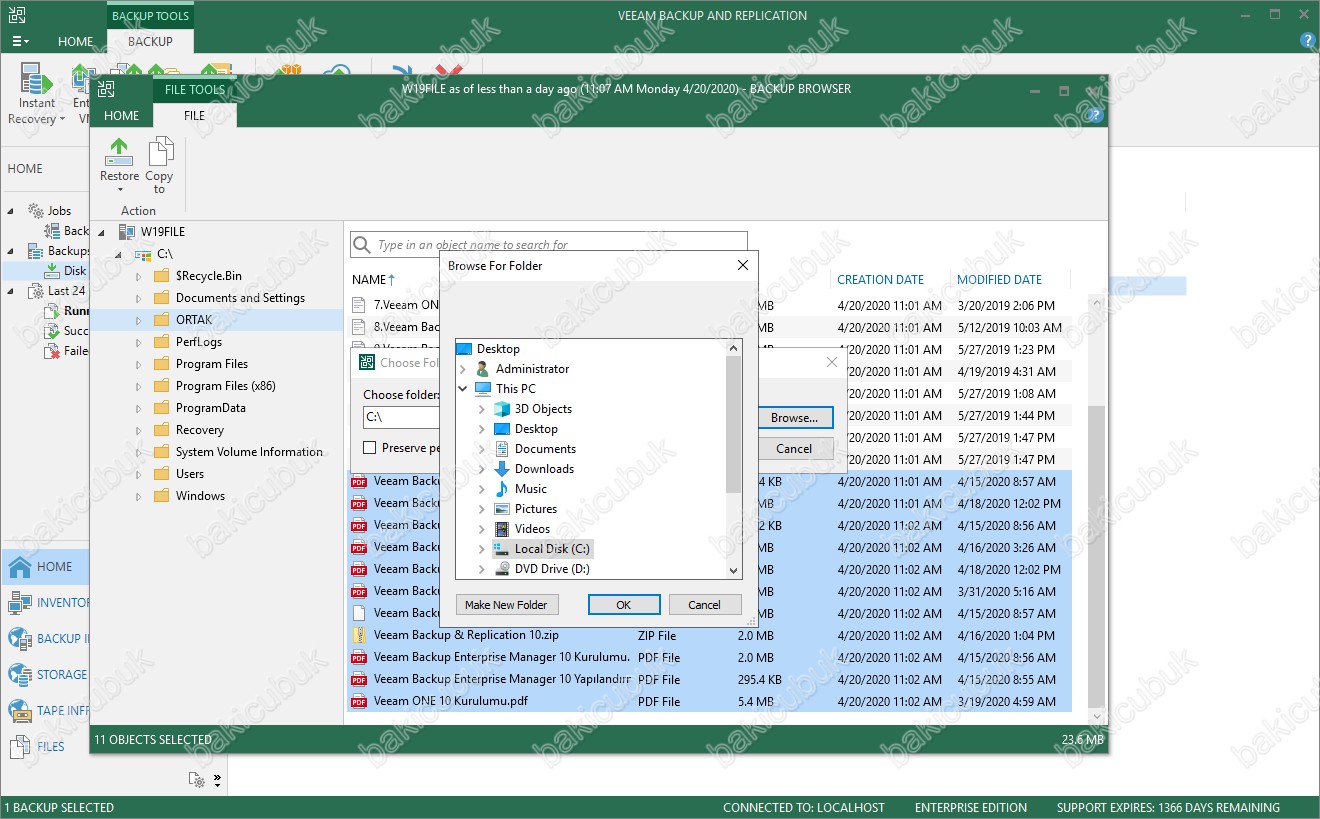Switch to HOME tab in Backup Browser
Image resolution: width=1320 pixels, height=819 pixels.
[121, 115]
